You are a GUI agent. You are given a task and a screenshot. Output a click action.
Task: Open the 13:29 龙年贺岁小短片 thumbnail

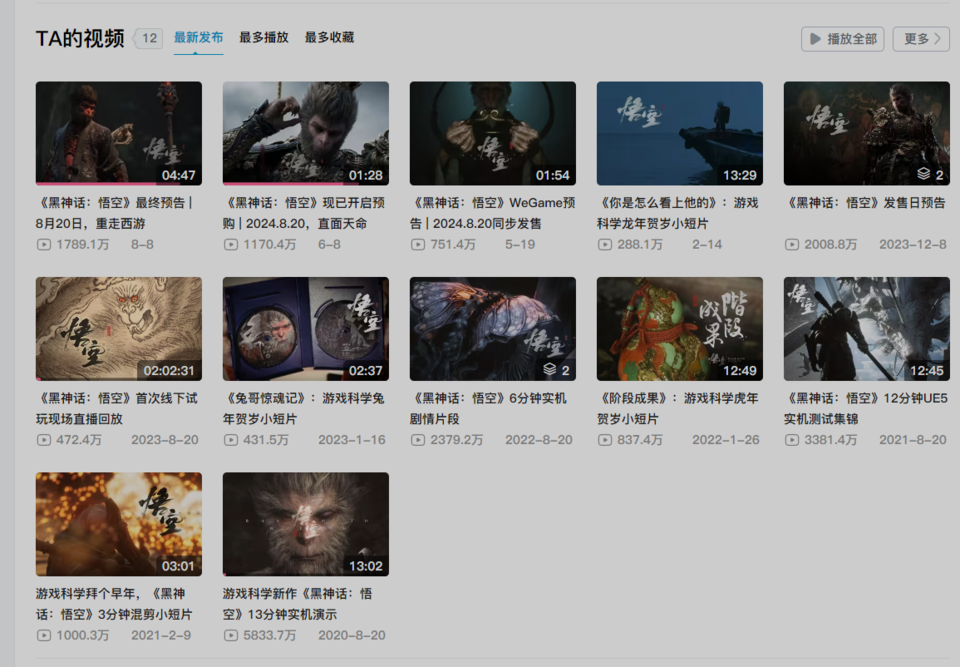[x=680, y=133]
